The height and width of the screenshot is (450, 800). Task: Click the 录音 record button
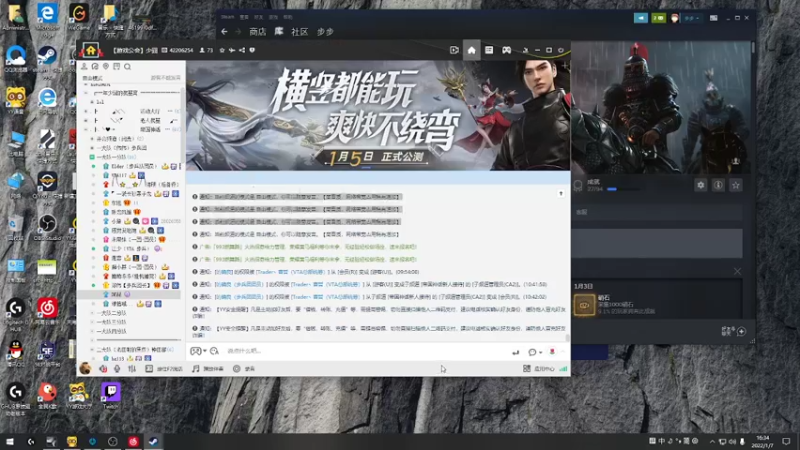244,368
